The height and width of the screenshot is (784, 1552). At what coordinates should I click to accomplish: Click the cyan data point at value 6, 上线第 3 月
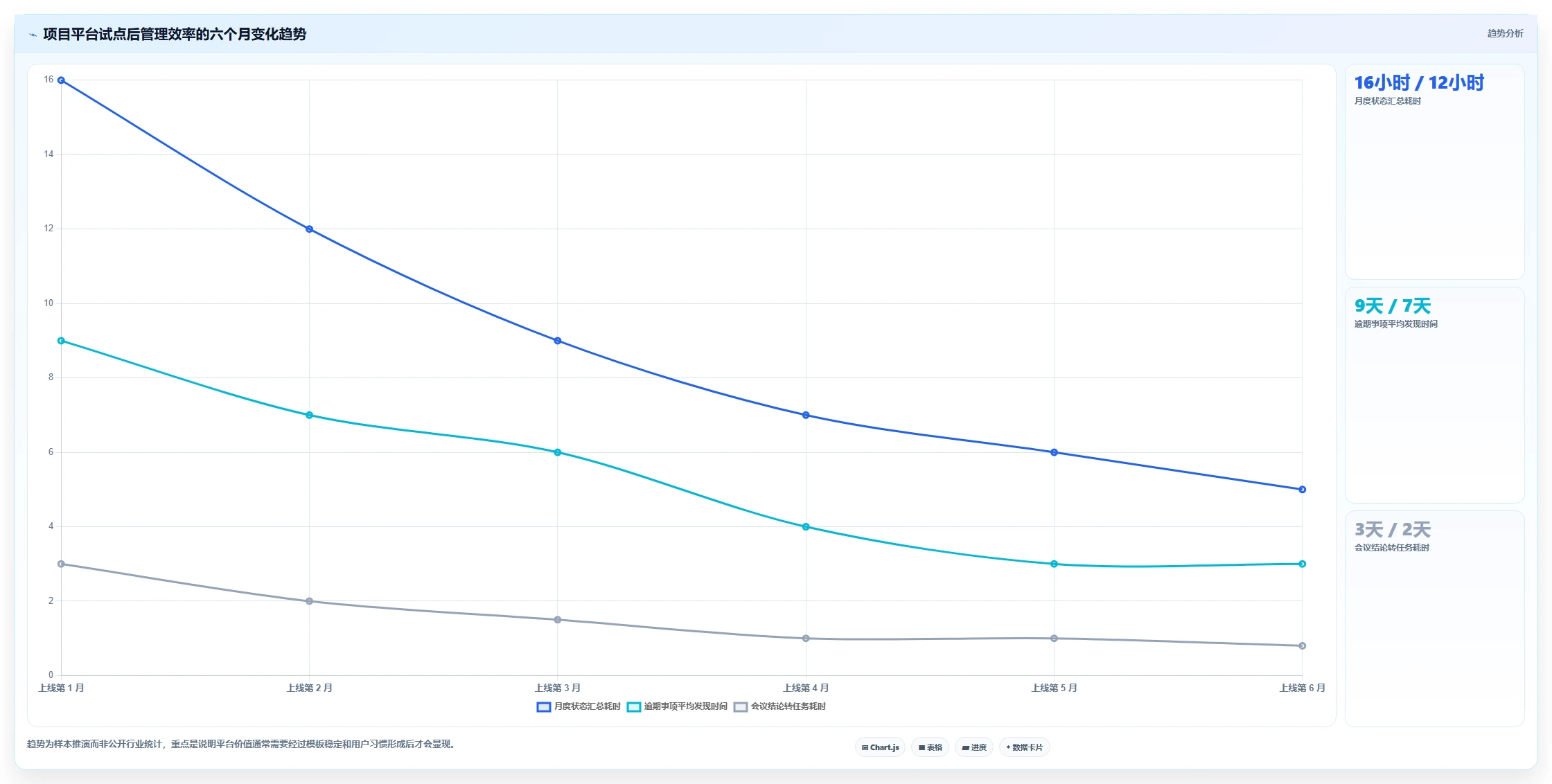(558, 452)
